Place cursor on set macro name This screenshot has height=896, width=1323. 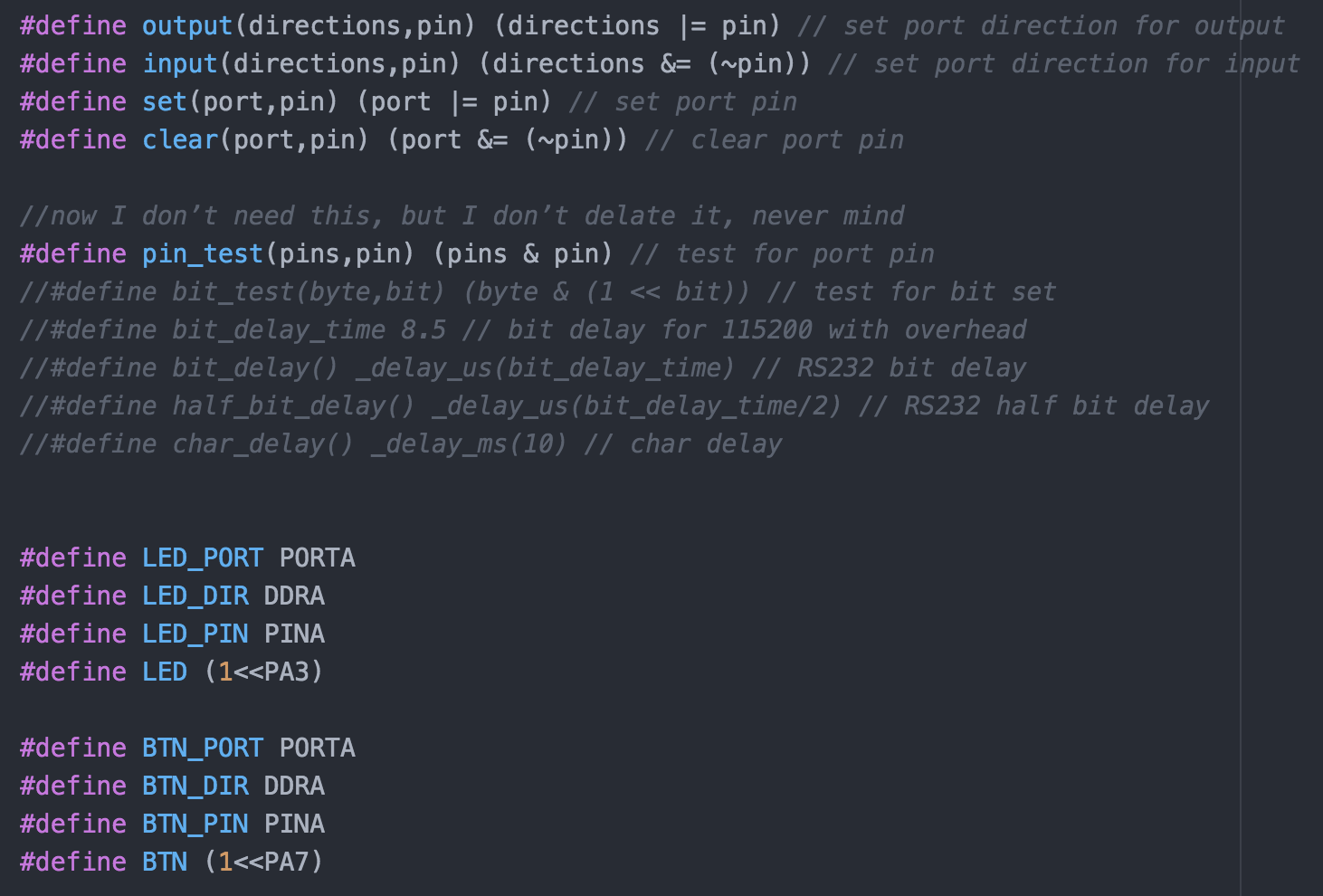(x=165, y=102)
